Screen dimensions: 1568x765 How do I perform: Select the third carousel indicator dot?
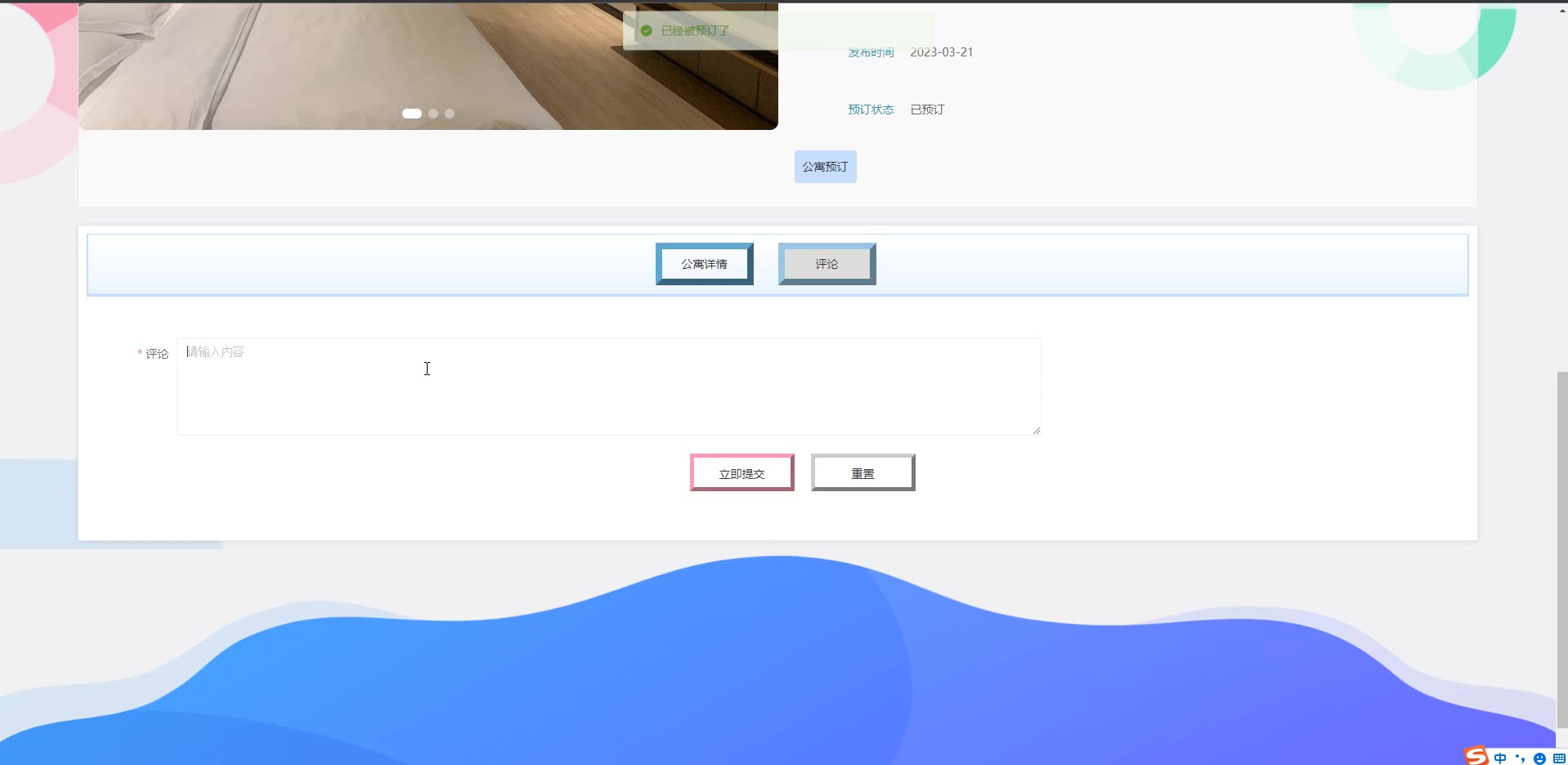[x=450, y=114]
